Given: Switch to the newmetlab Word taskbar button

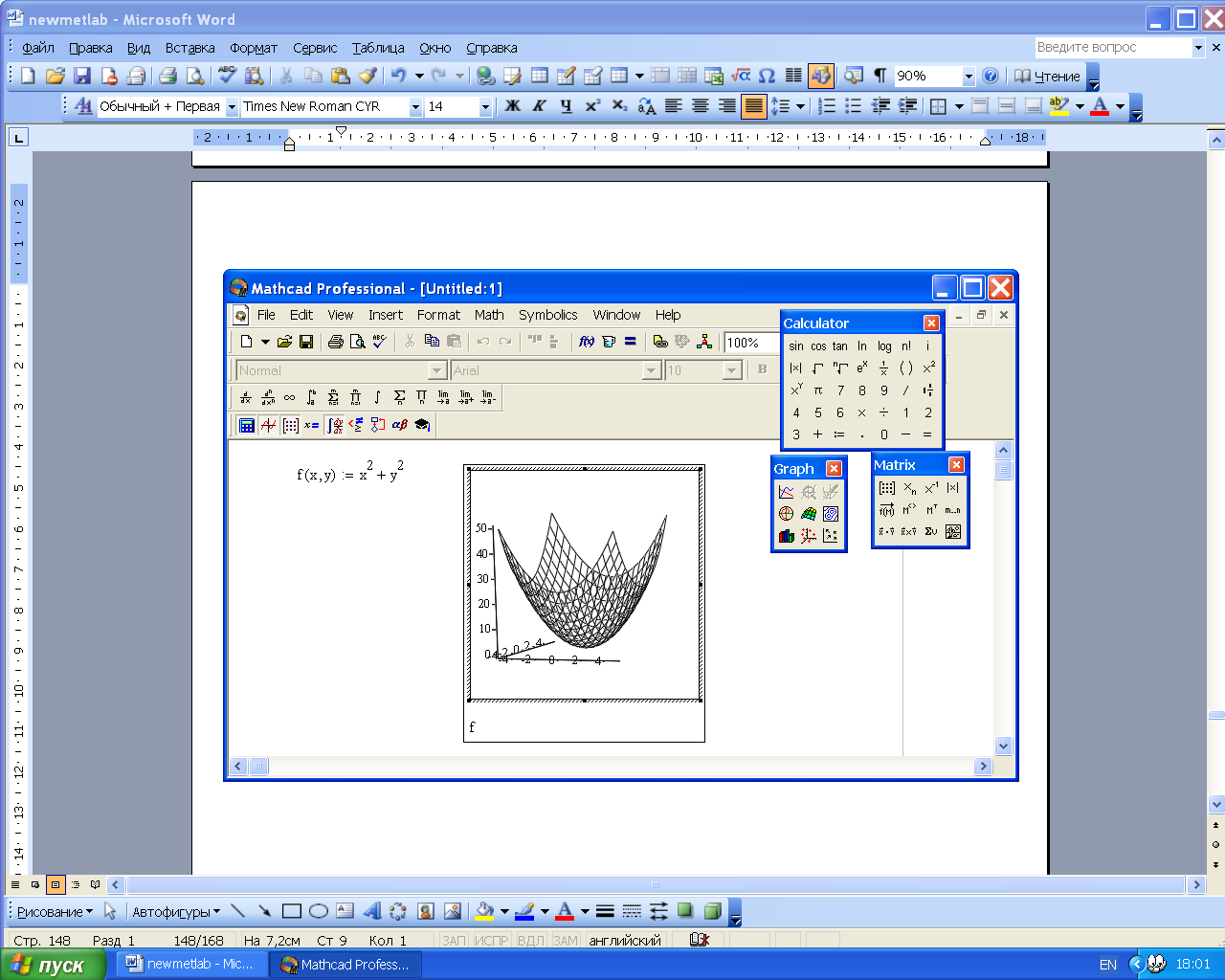Looking at the screenshot, I should pyautogui.click(x=191, y=965).
